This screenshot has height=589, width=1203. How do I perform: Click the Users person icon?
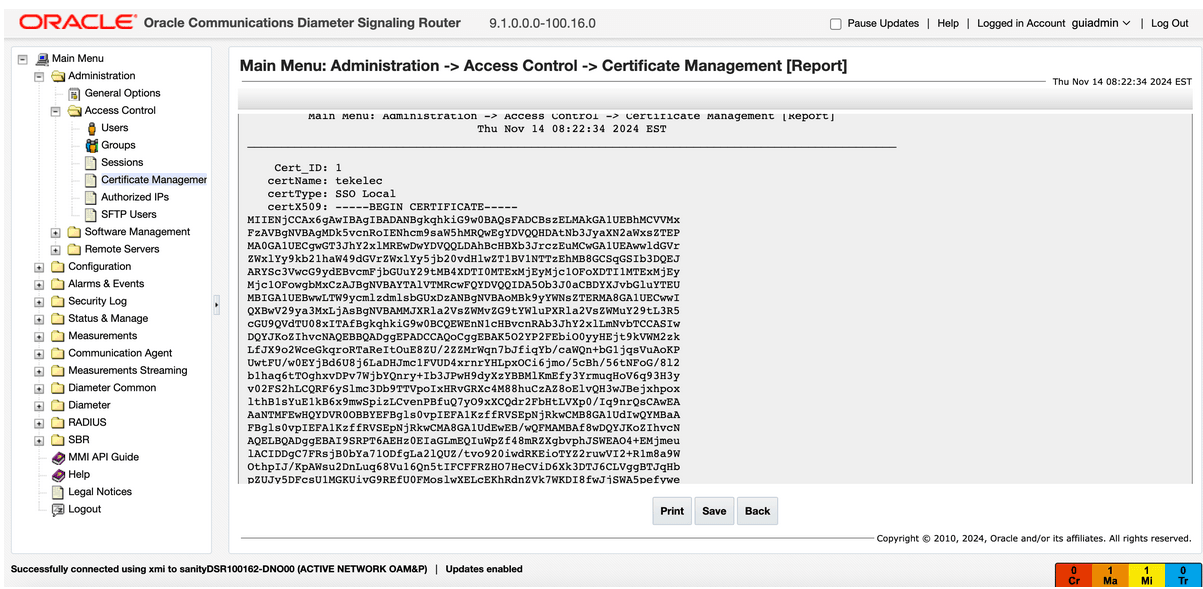(92, 128)
